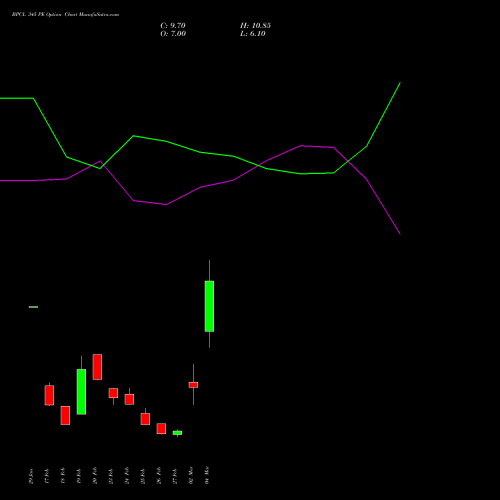This screenshot has height=500, width=500.
Task: Select the close value "C: 9.70"
Action: pos(173,26)
